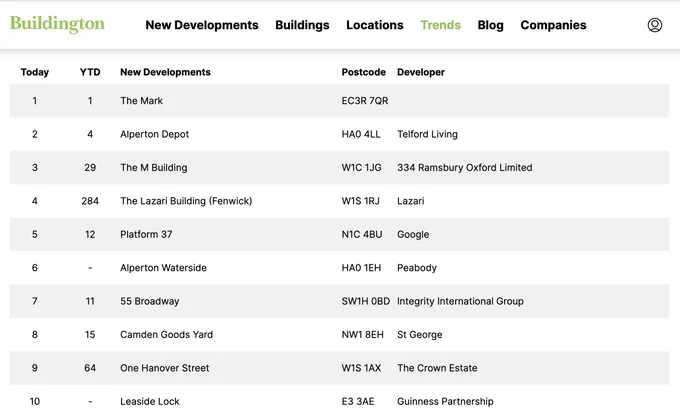The height and width of the screenshot is (417, 680).
Task: Open the New Developments menu
Action: click(x=202, y=25)
